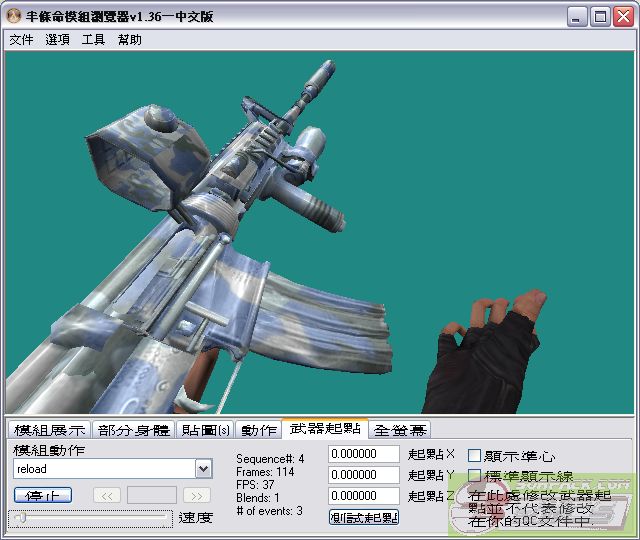The image size is (640, 540).
Task: Click the 停止 stop button
Action: point(43,496)
